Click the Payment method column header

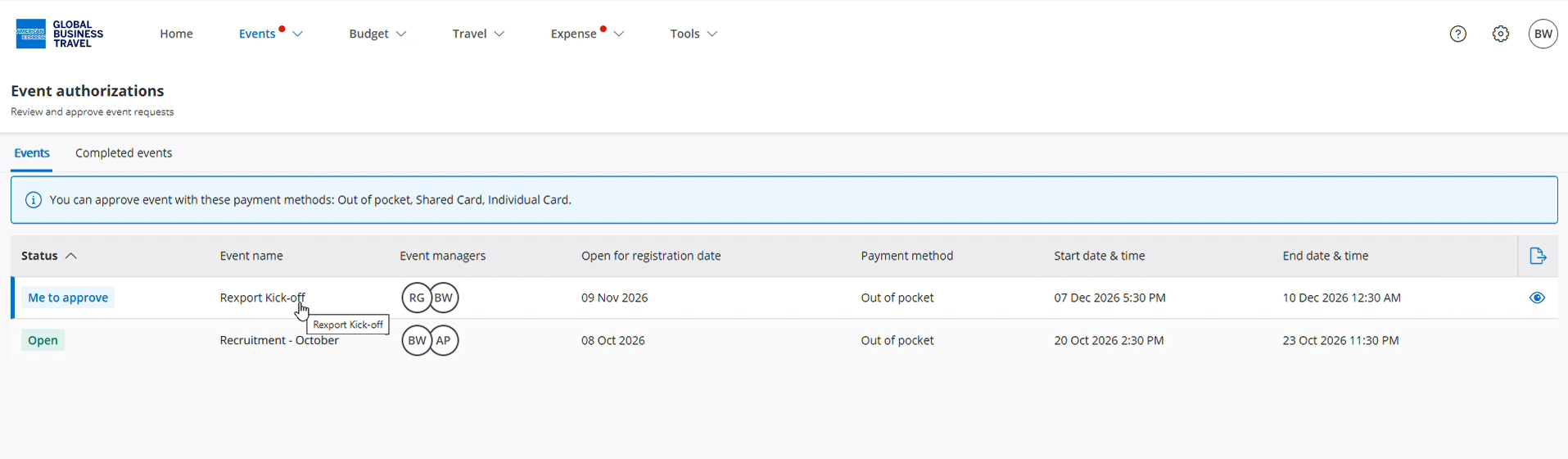coord(906,256)
